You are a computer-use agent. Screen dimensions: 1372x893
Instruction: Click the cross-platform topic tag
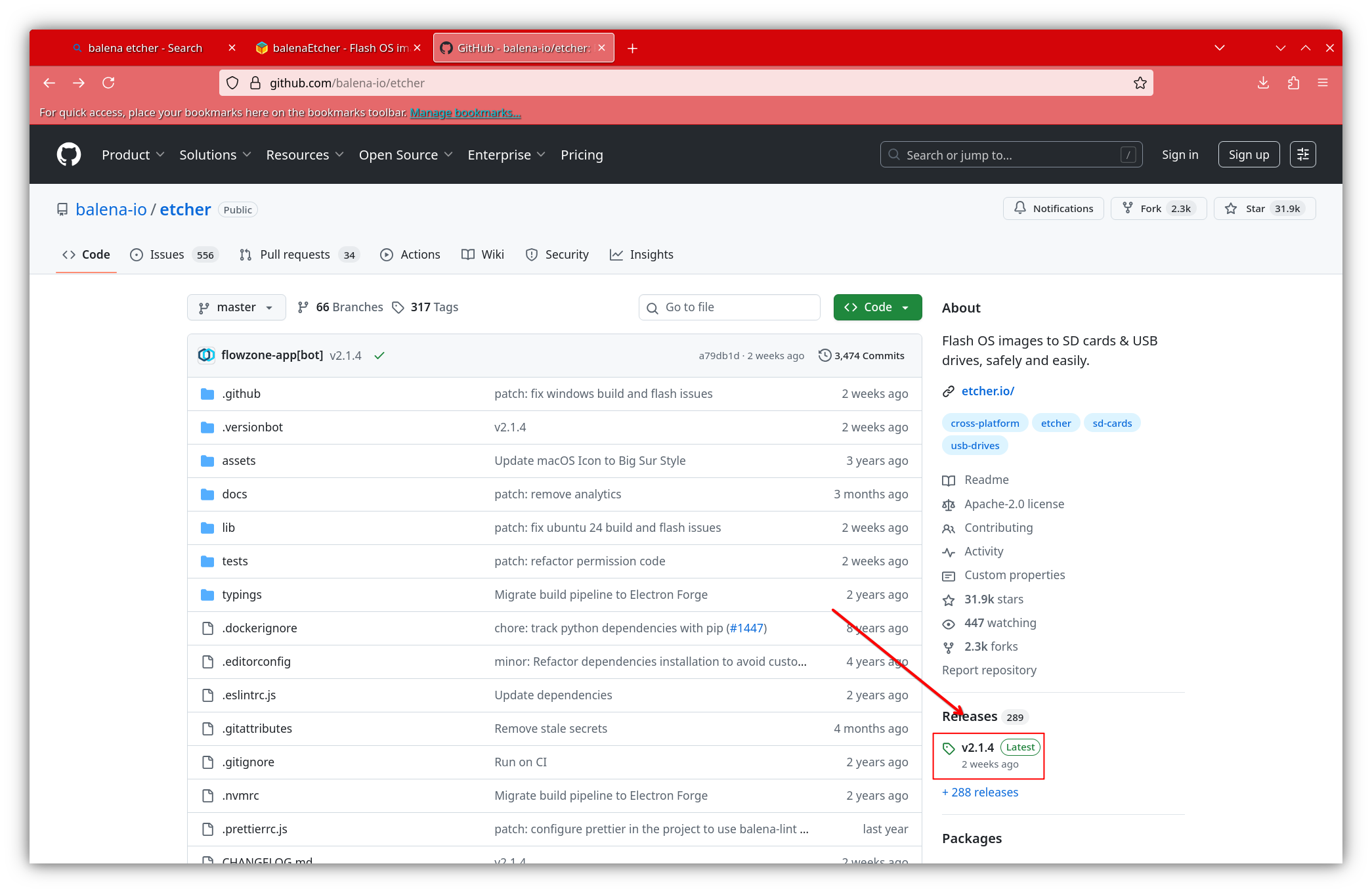[985, 424]
